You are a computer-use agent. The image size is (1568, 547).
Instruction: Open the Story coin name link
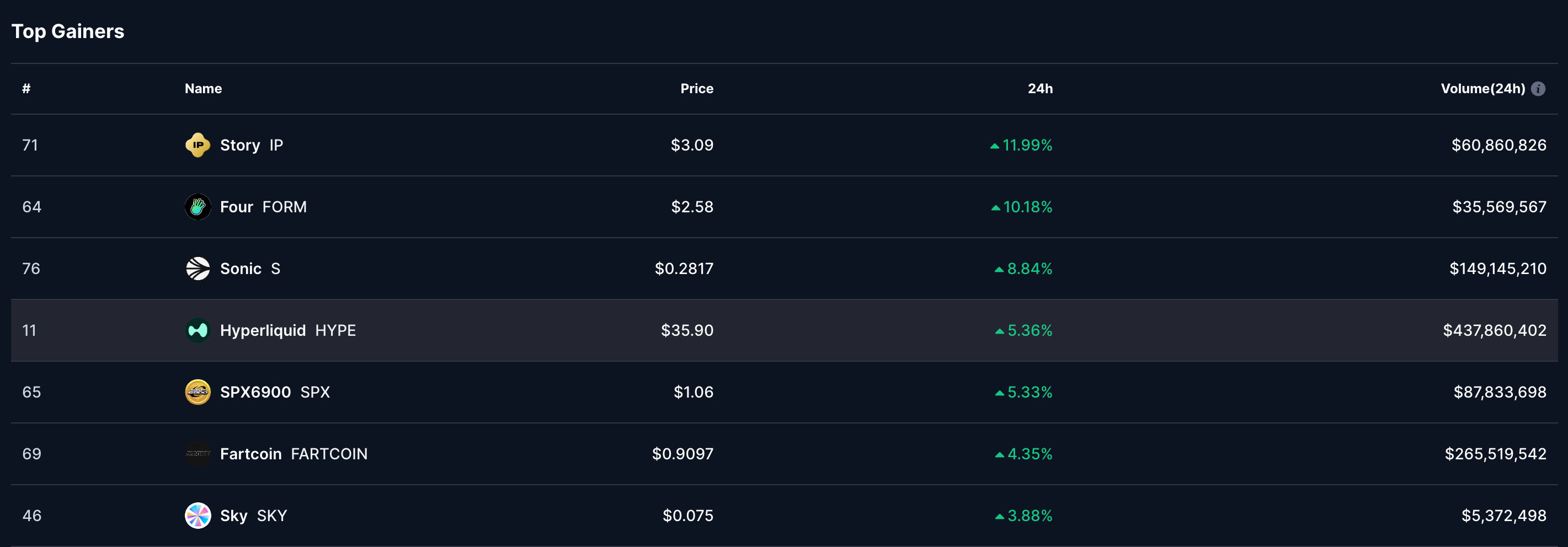(x=240, y=146)
